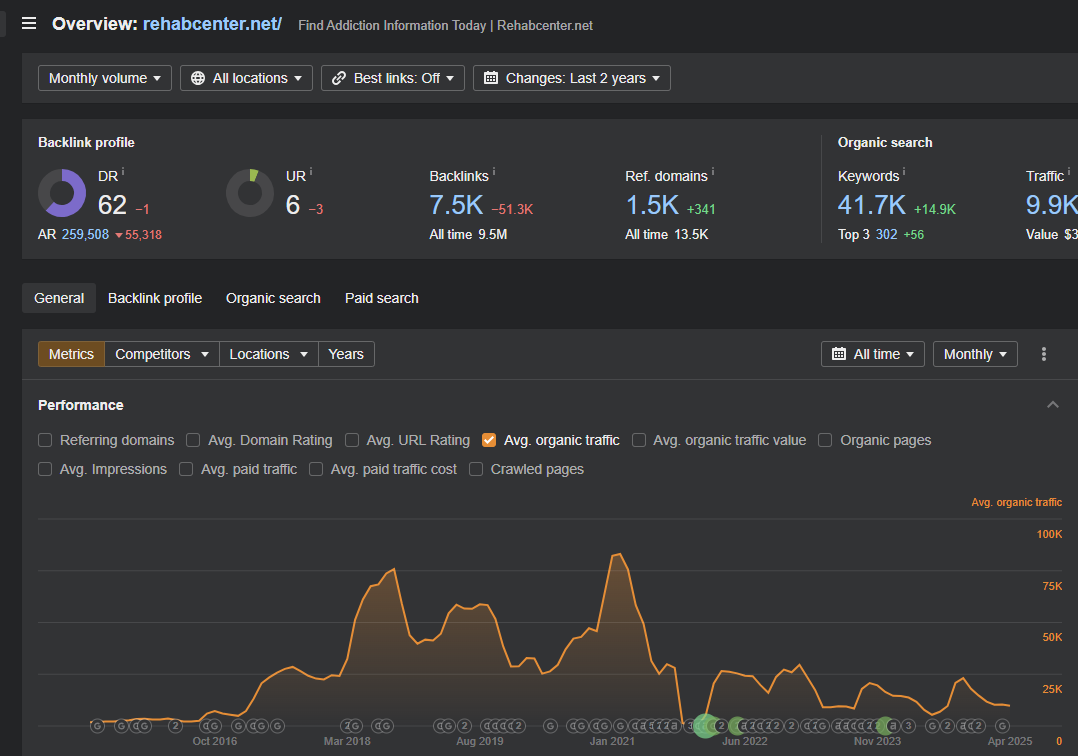Open the Best links: Off dropdown

pyautogui.click(x=393, y=78)
